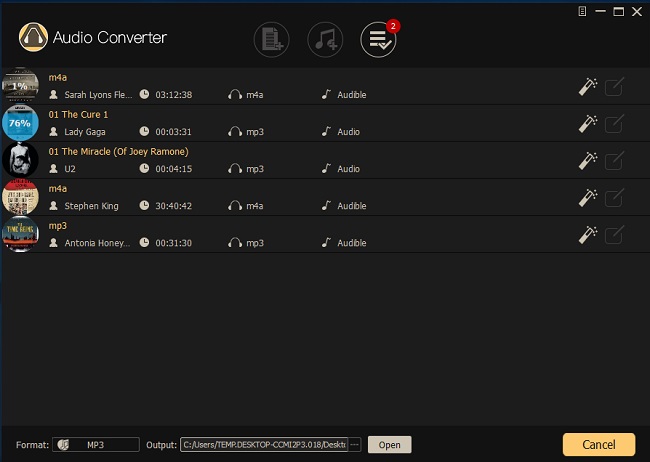This screenshot has width=650, height=462.
Task: Click the Audio Converter title text
Action: point(110,38)
